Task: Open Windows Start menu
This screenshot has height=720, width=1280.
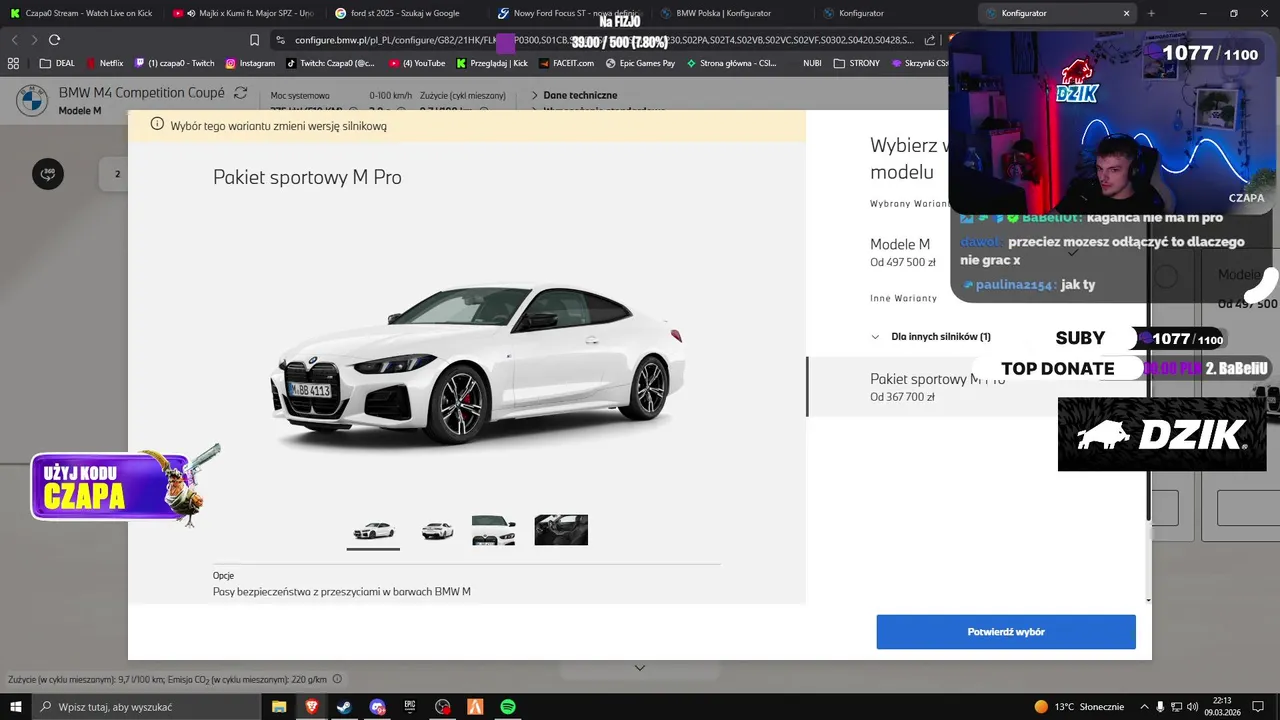Action: click(17, 707)
